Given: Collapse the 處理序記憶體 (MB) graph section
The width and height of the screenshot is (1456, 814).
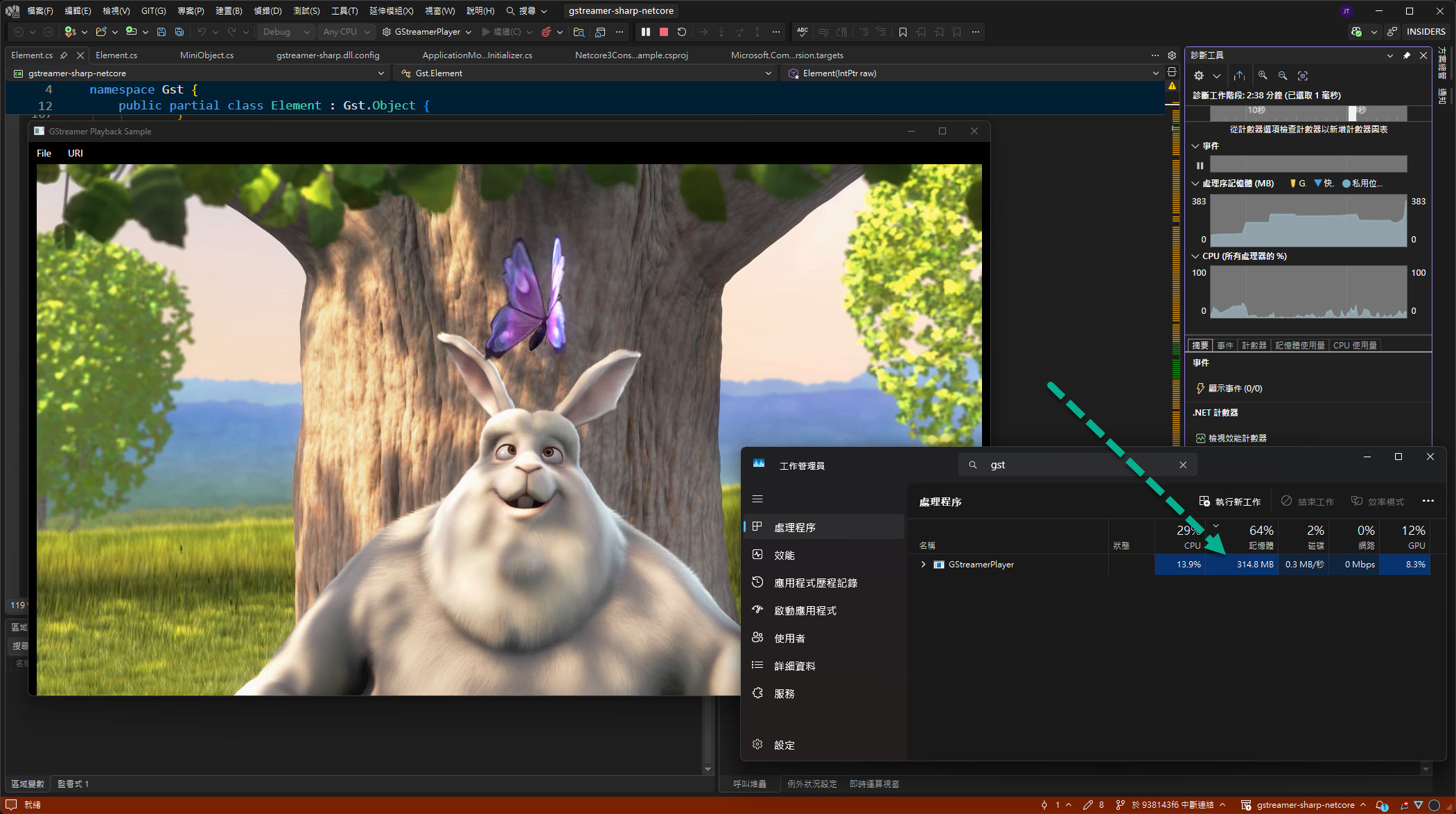Looking at the screenshot, I should (1195, 184).
